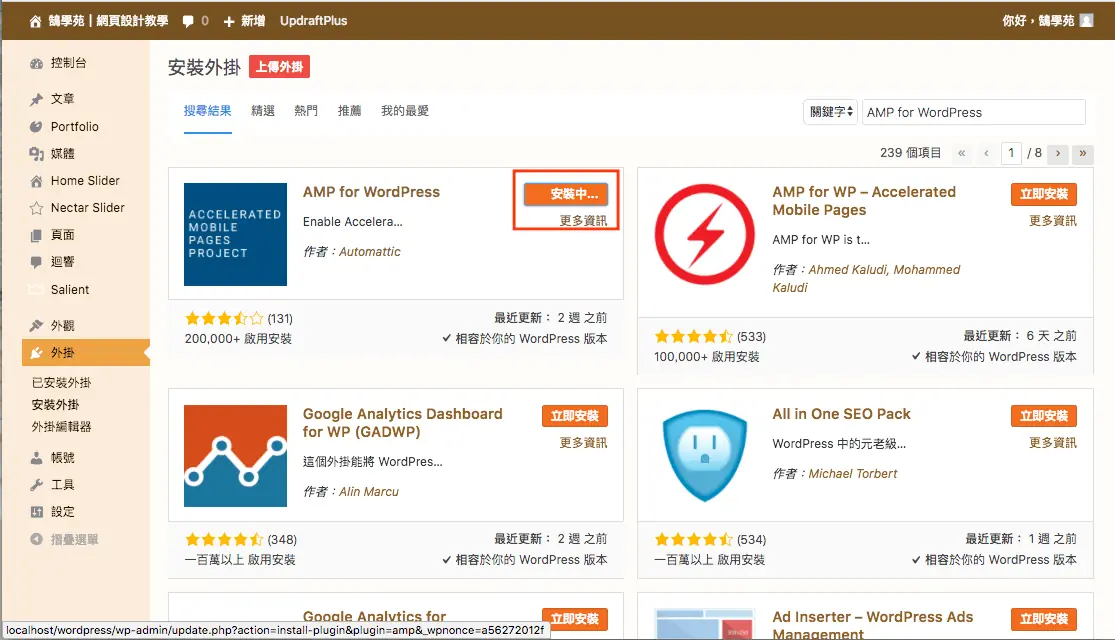Install Google Analytics Dashboard with 立即安裝
This screenshot has height=640, width=1115.
point(575,416)
